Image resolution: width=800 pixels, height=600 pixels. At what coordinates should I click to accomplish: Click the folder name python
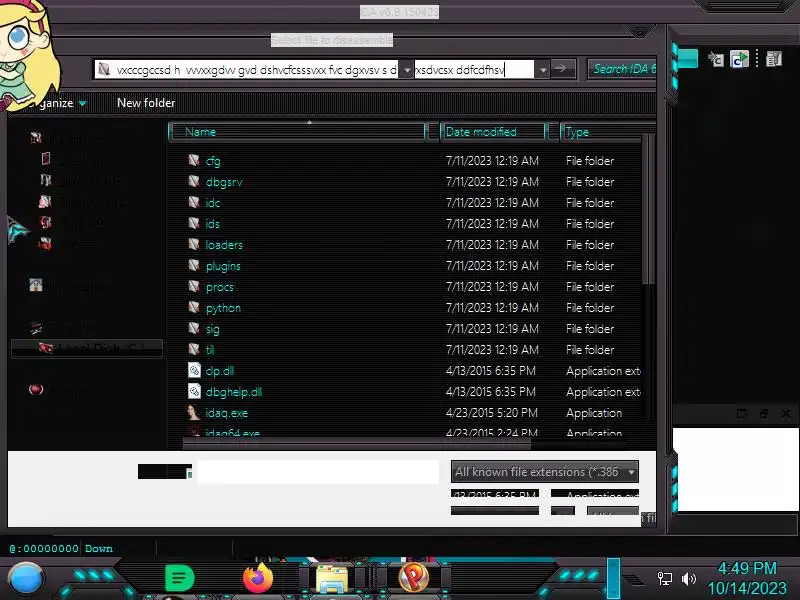coord(223,308)
